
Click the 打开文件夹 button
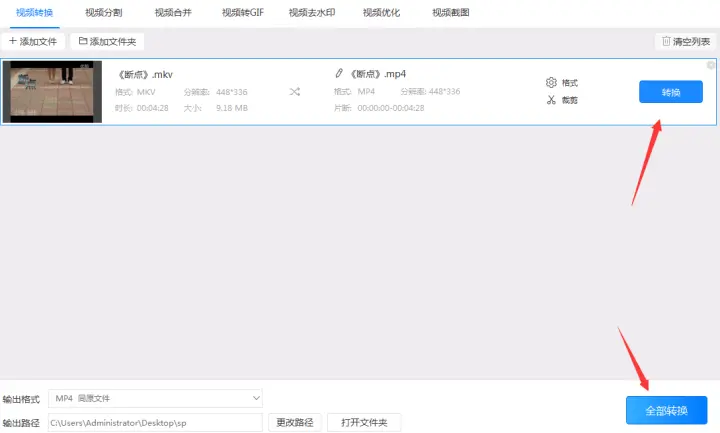pyautogui.click(x=364, y=422)
